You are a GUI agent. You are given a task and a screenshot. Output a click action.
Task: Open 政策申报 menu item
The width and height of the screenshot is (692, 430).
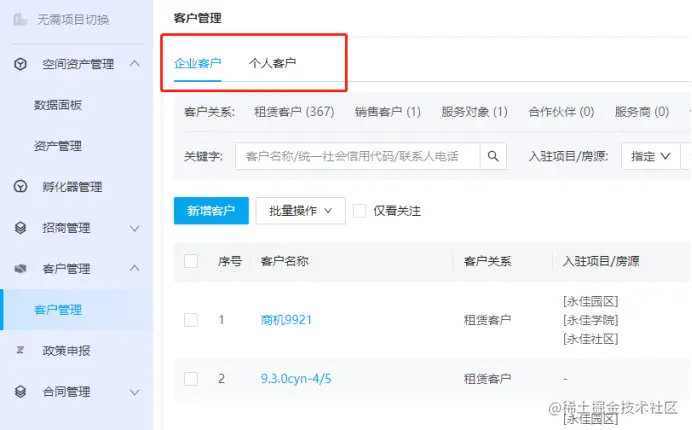tap(66, 351)
